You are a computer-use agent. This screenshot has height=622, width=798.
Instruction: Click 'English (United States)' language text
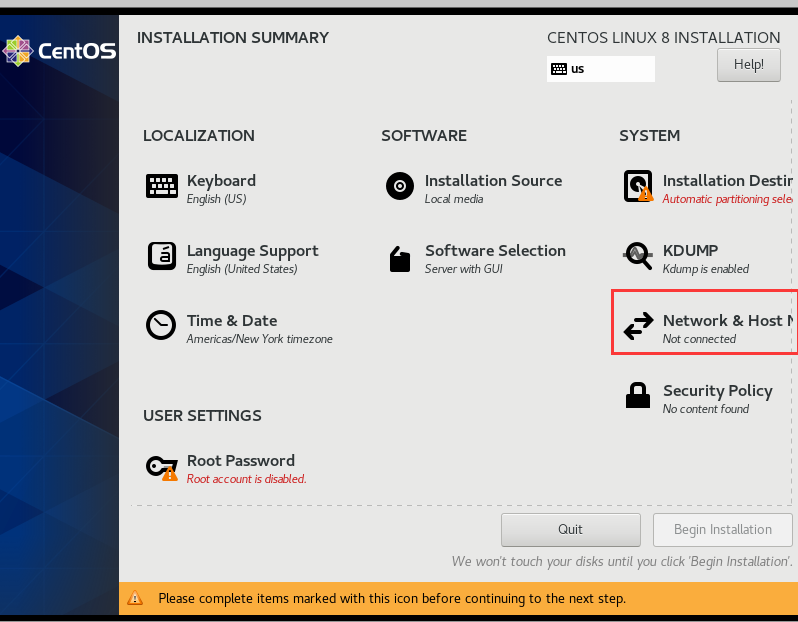(242, 269)
